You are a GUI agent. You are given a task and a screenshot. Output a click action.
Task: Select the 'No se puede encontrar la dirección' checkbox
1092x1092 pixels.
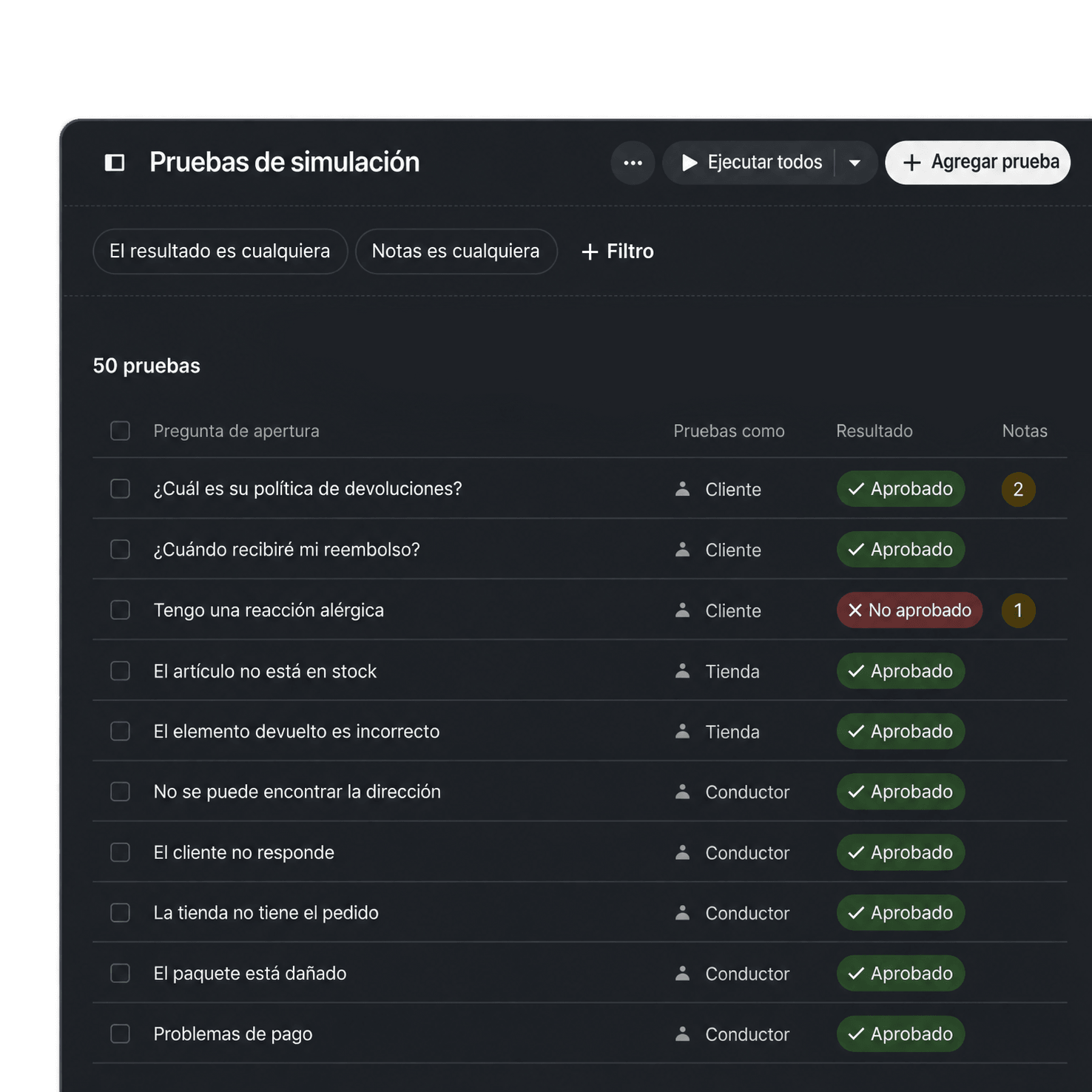pos(120,792)
